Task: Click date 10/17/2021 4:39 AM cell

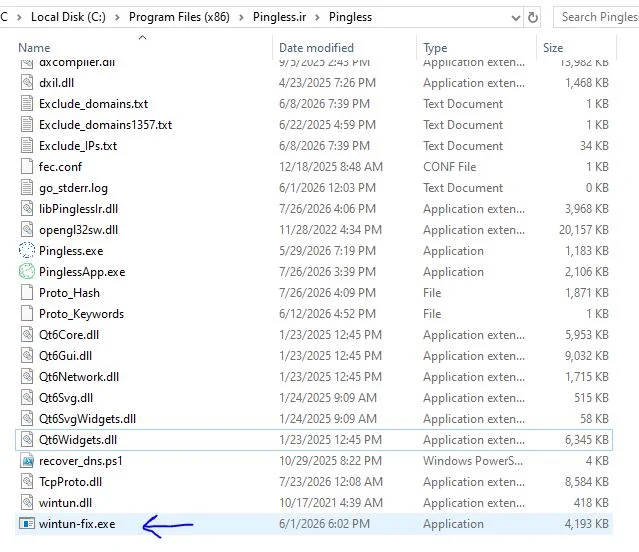Action: (331, 503)
